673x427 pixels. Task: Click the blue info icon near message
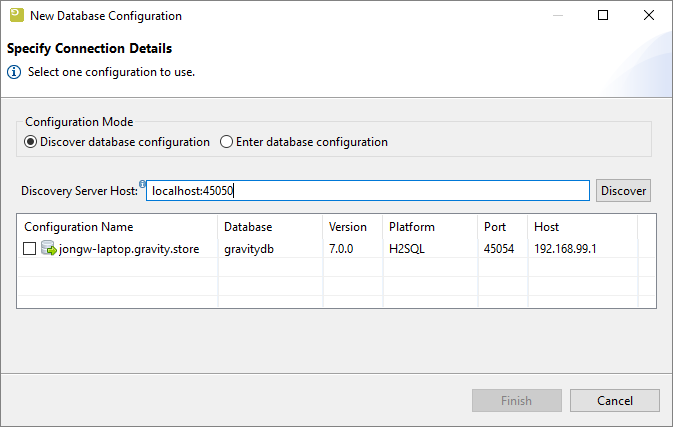(x=14, y=72)
